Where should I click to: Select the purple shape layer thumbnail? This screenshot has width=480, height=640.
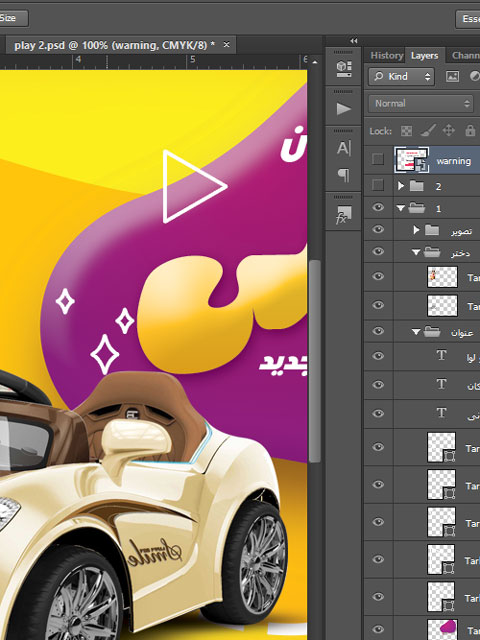442,629
